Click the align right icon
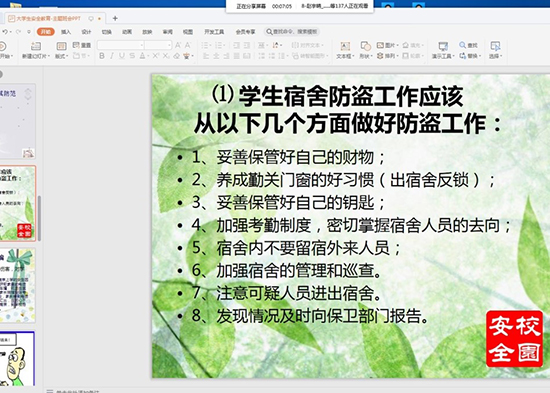Screen dimensions: 550x393 point(227,56)
